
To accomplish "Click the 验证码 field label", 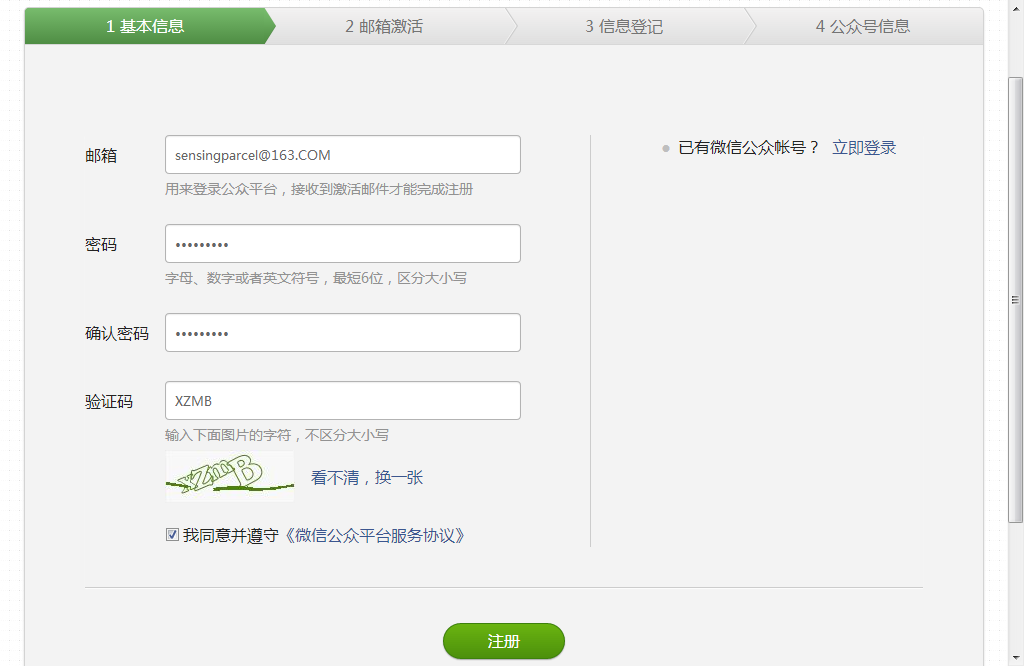I will coord(109,402).
